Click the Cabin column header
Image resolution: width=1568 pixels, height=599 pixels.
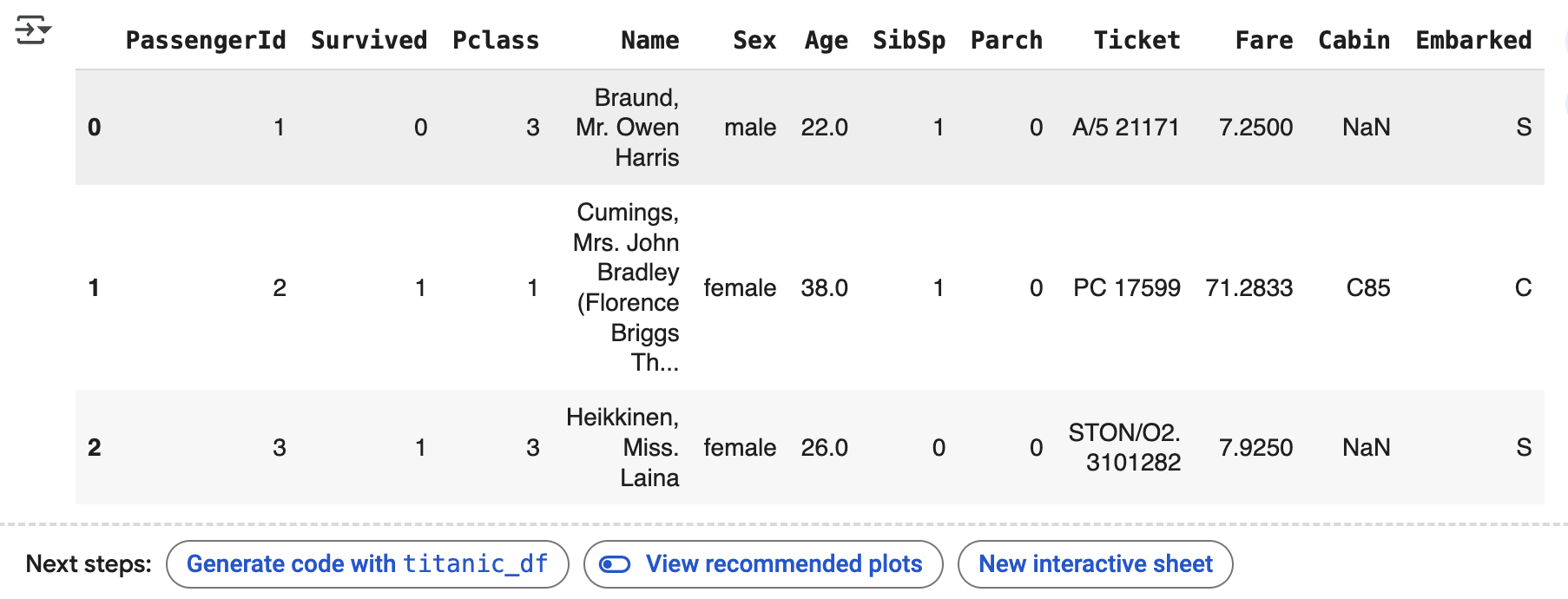(x=1354, y=40)
